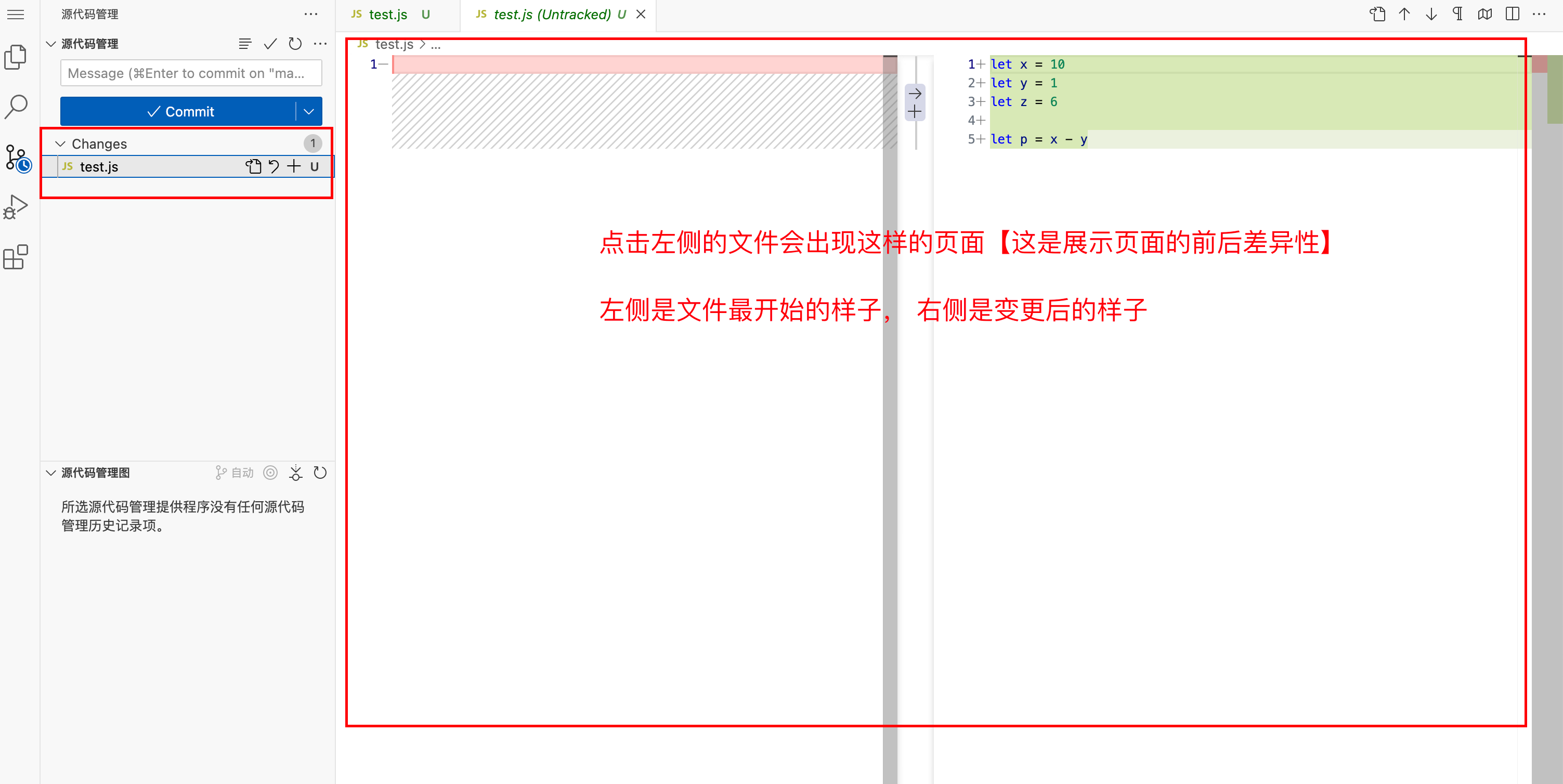Open the Extensions view

click(x=16, y=257)
